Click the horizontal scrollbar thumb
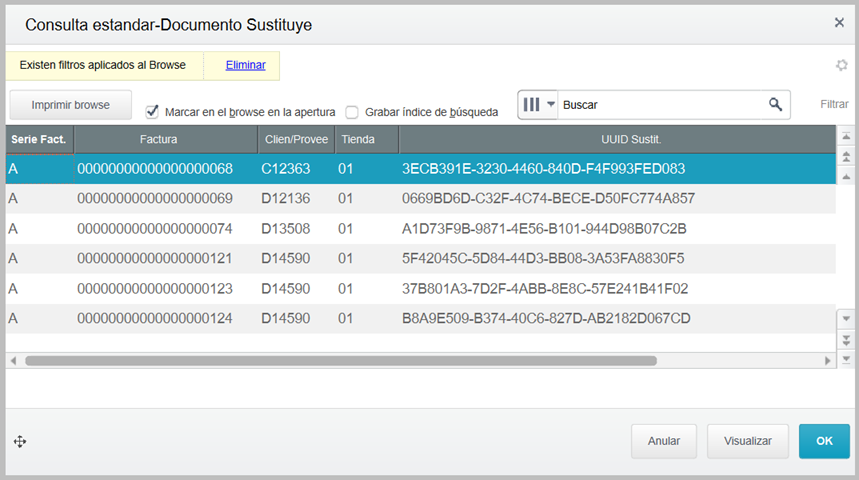The height and width of the screenshot is (480, 859). (x=340, y=360)
